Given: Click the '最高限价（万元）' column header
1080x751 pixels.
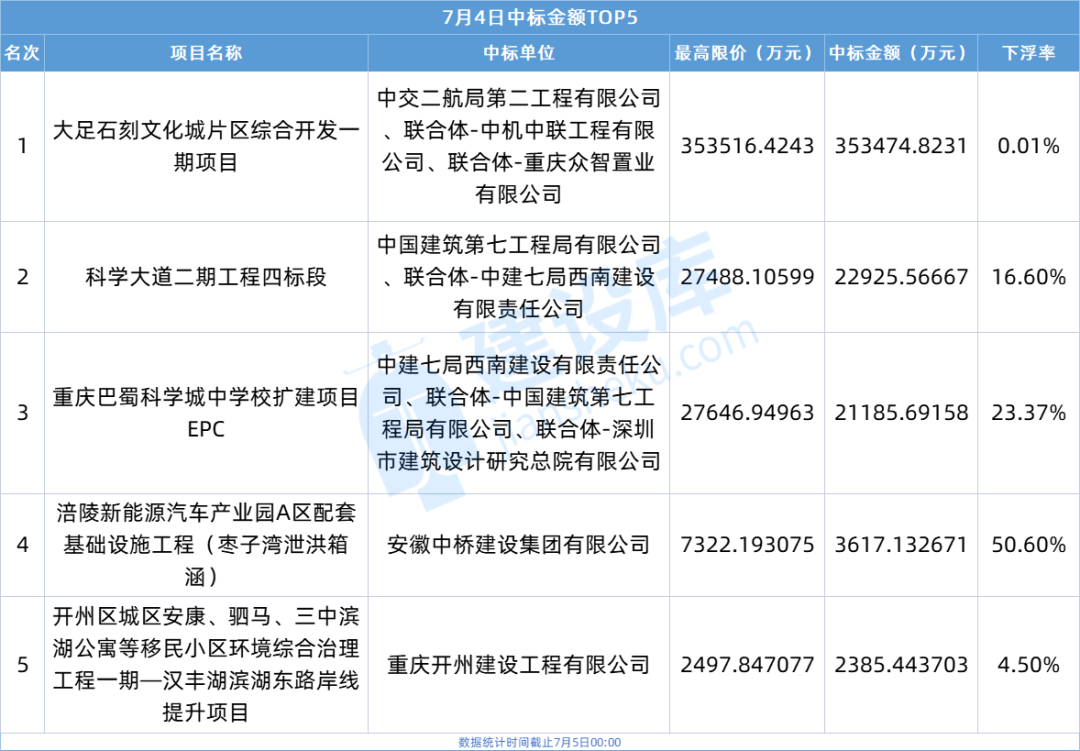Looking at the screenshot, I should [x=747, y=53].
